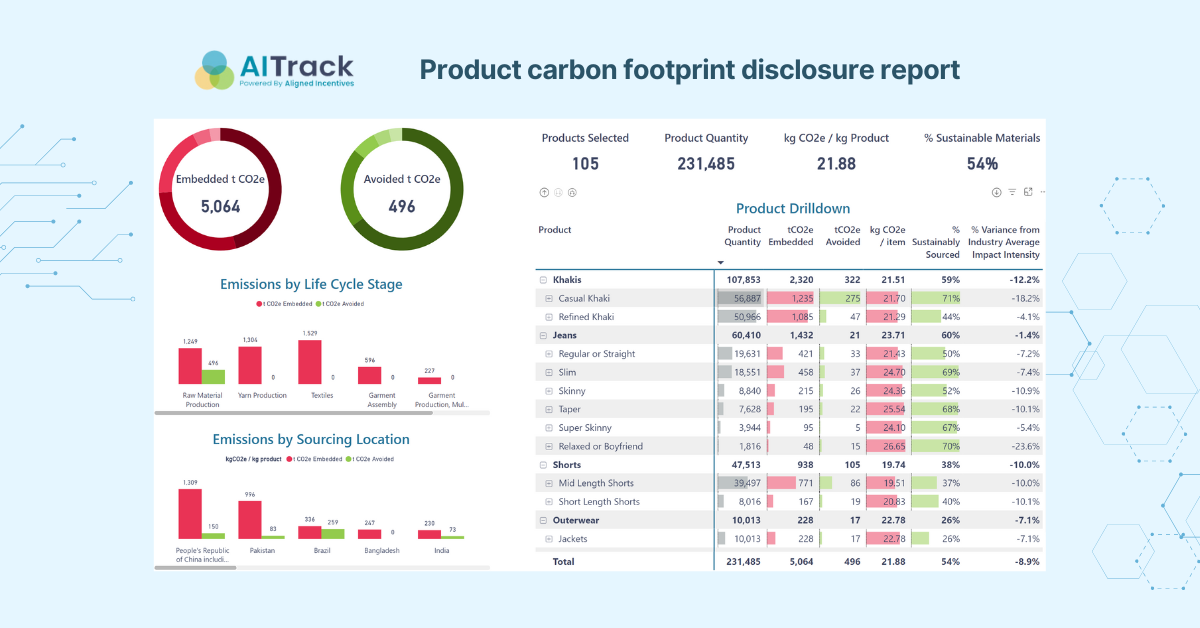Click the red t CO2e Embedded legend swatch

tap(259, 303)
